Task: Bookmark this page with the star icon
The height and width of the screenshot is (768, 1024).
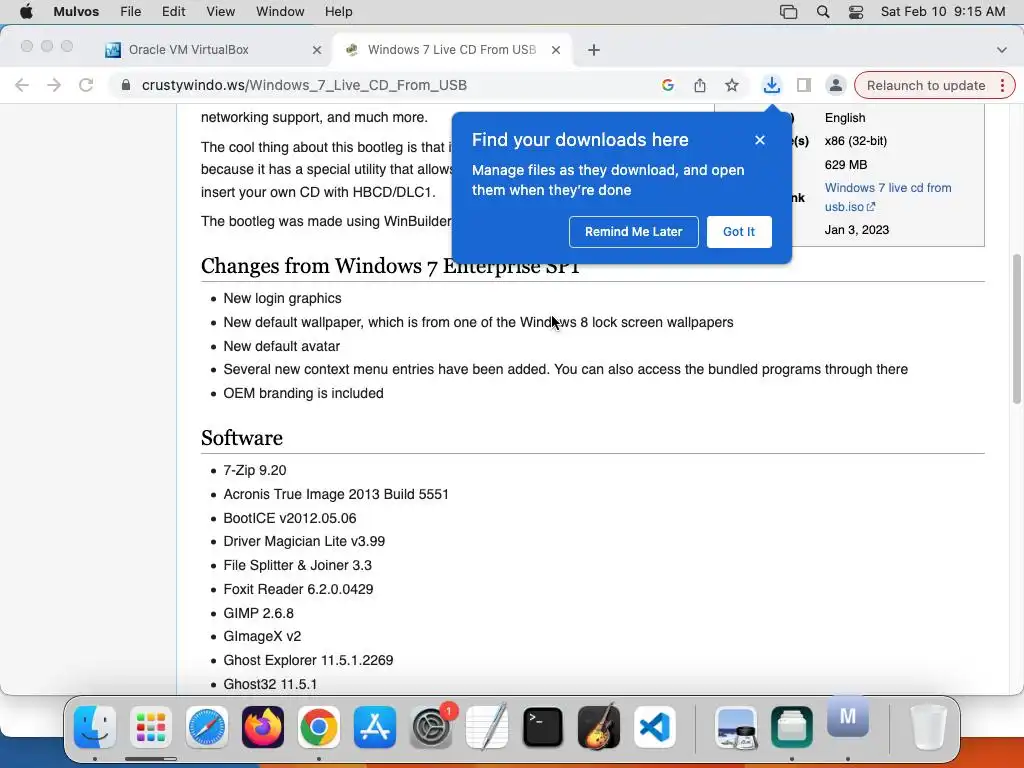Action: click(x=732, y=85)
